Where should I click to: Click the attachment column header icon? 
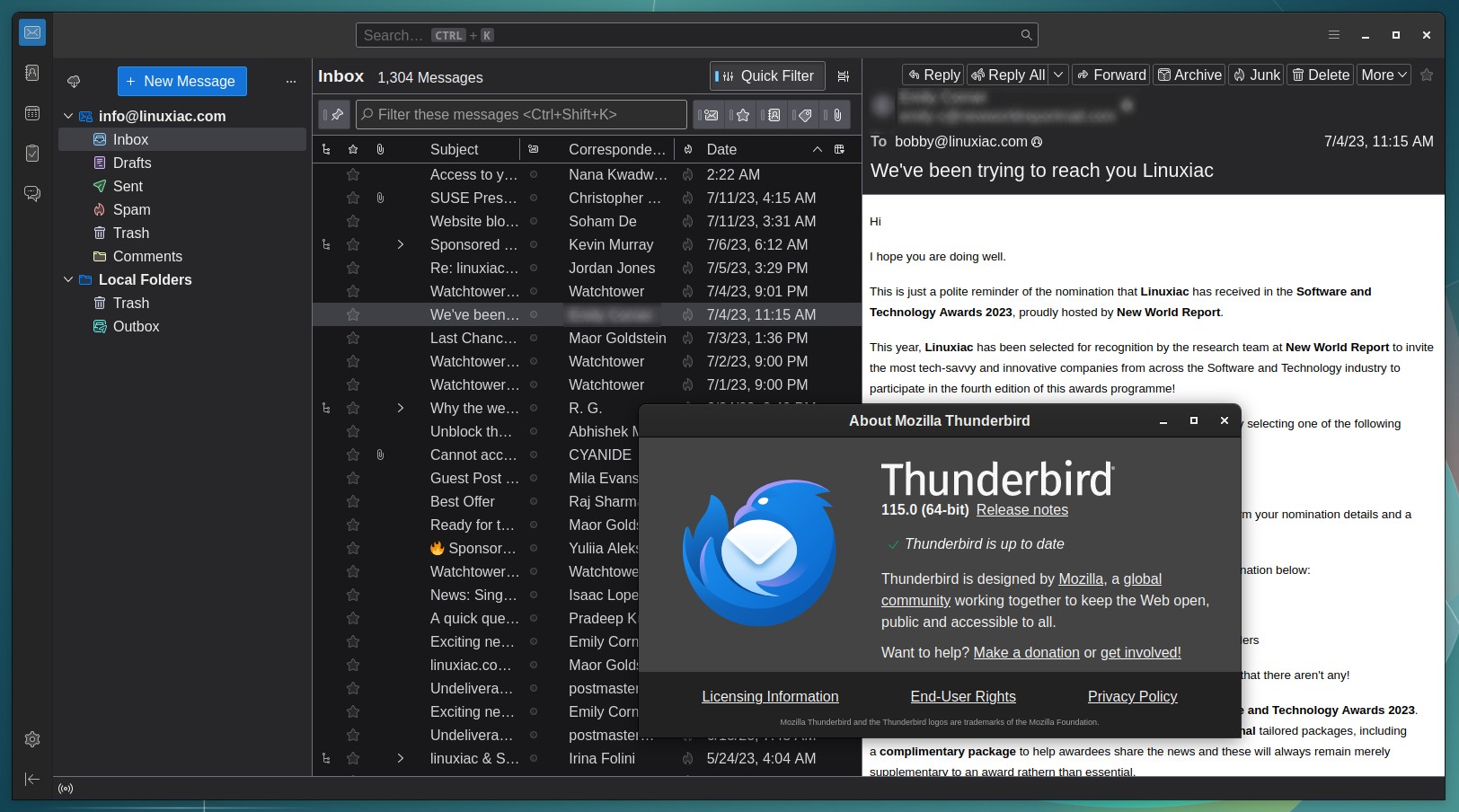pos(380,149)
